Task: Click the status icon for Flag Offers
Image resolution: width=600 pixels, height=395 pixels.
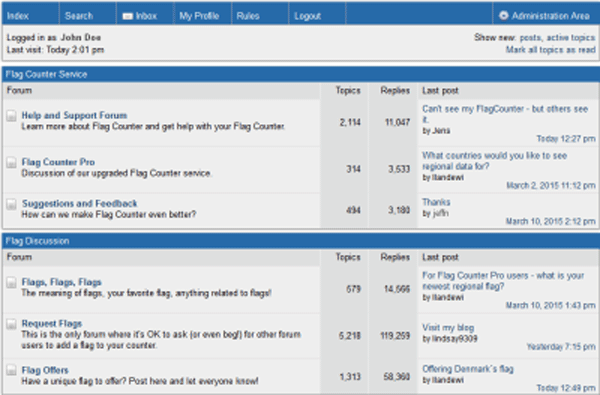Action: coord(11,370)
